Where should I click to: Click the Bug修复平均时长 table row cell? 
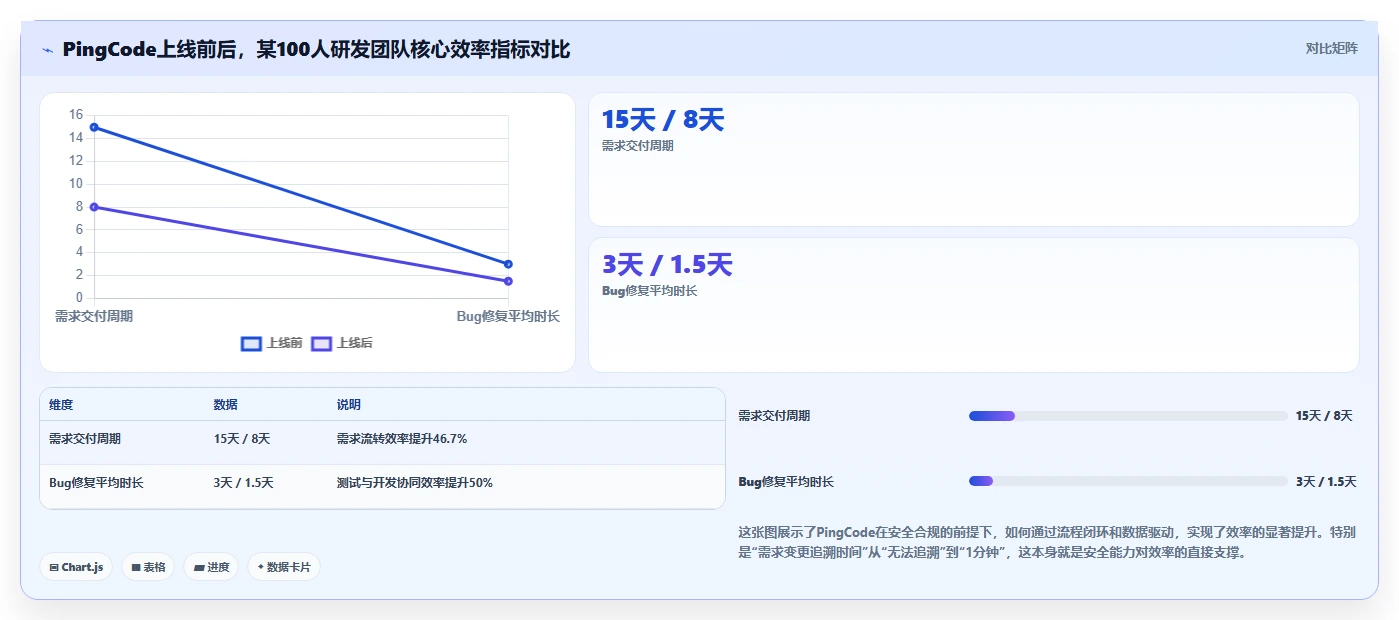(x=96, y=483)
